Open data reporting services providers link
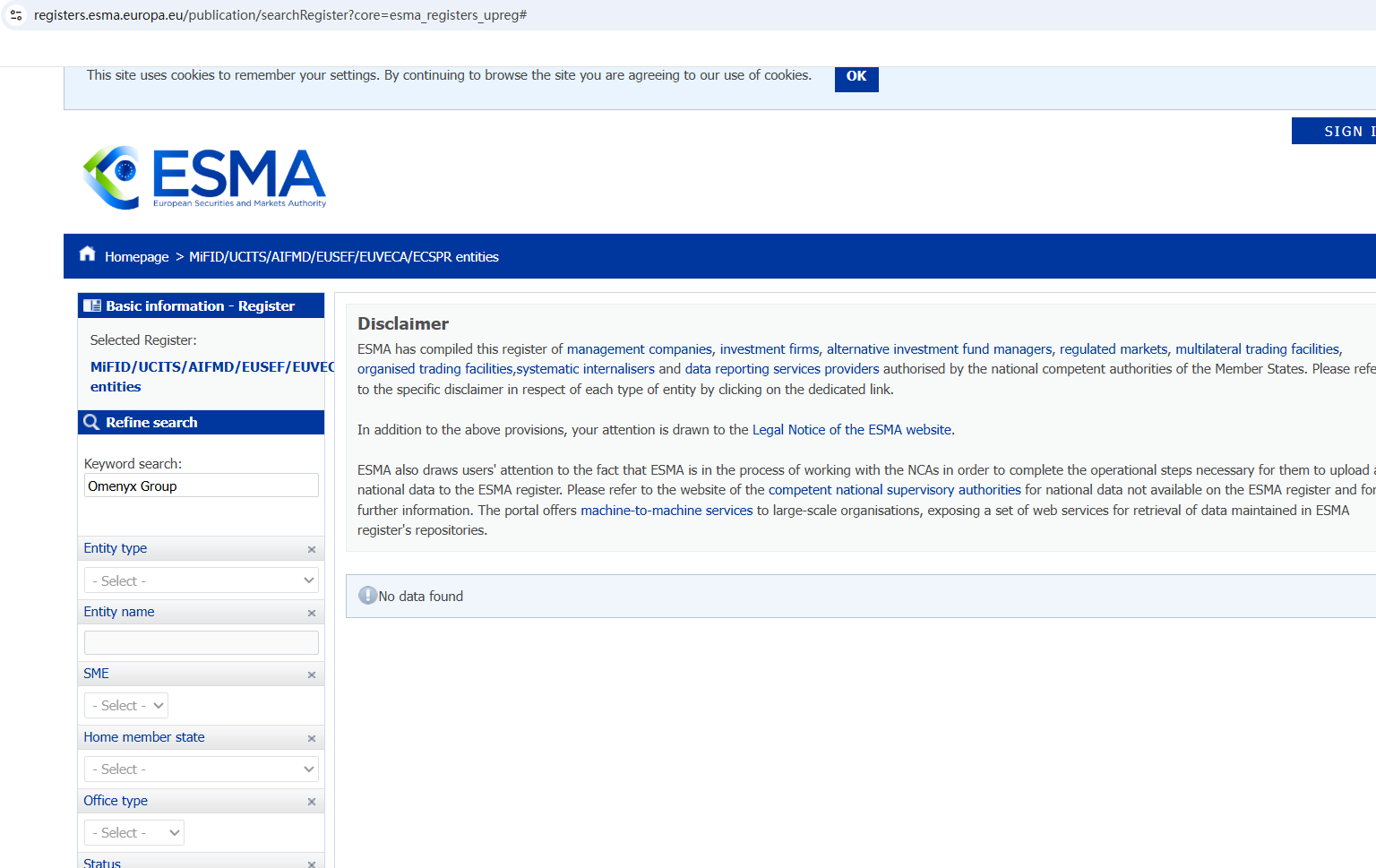The height and width of the screenshot is (868, 1376). [x=782, y=369]
